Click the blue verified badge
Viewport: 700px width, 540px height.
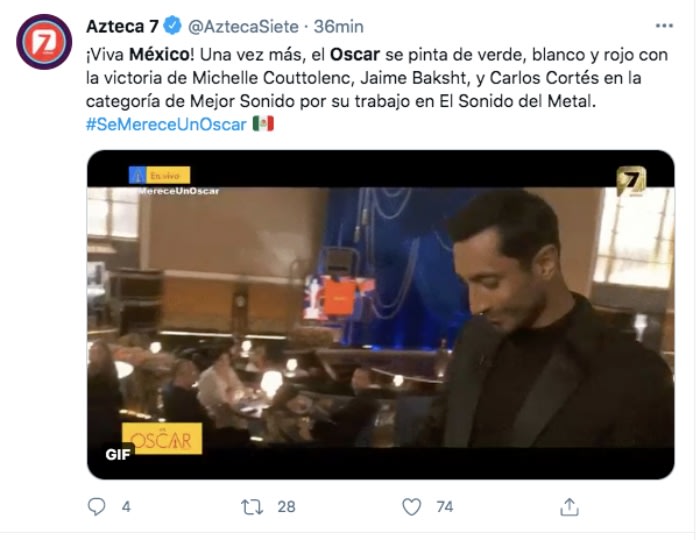tap(172, 25)
